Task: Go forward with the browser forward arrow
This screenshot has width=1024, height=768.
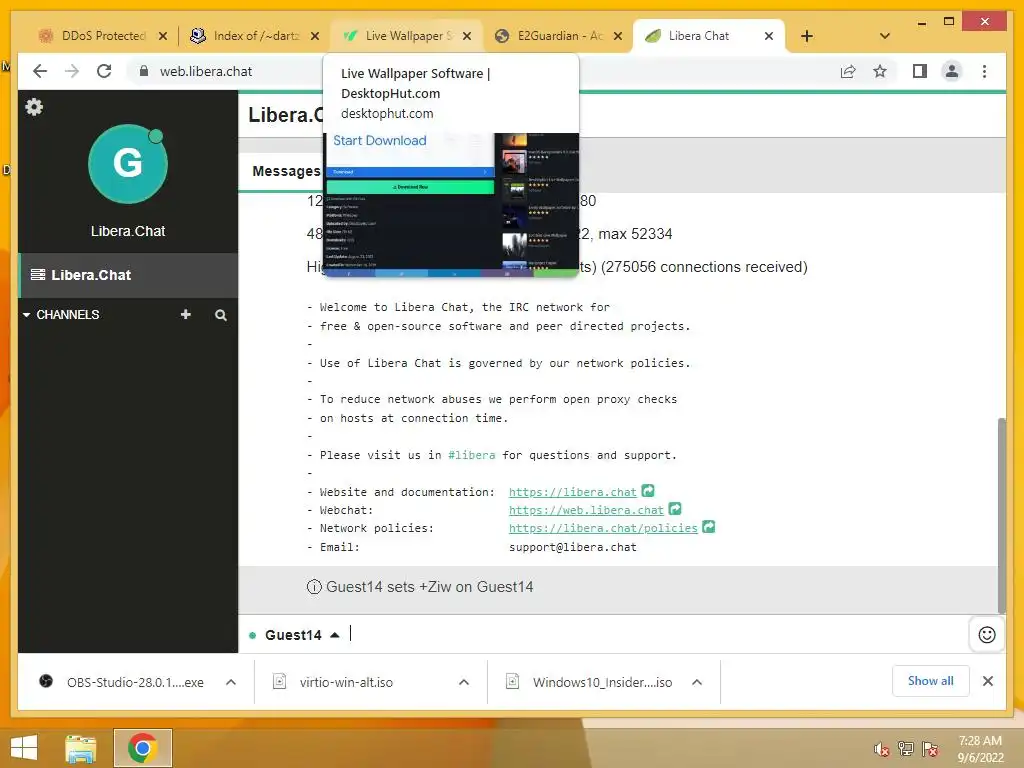Action: pyautogui.click(x=72, y=71)
